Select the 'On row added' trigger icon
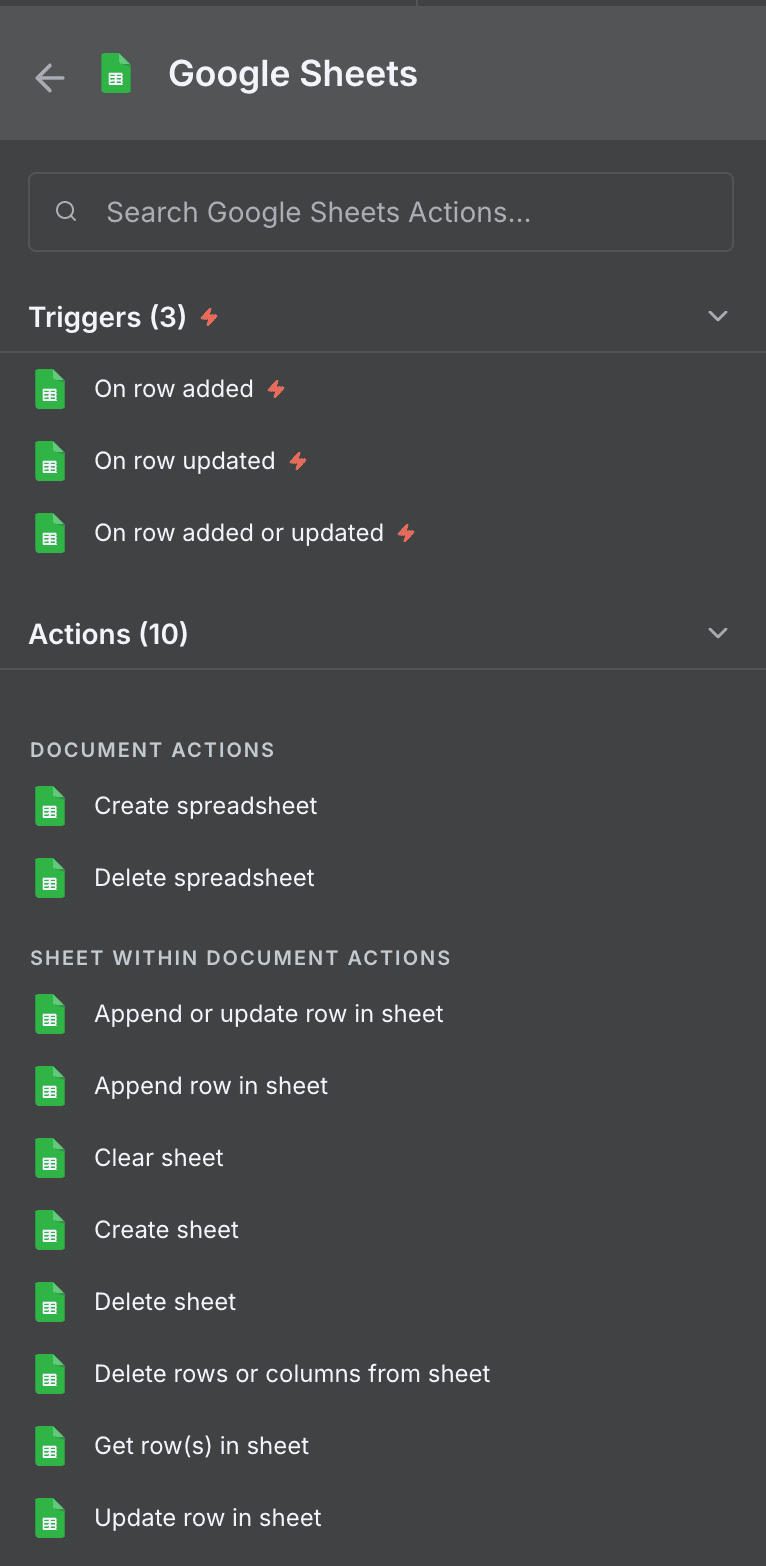 pyautogui.click(x=50, y=389)
